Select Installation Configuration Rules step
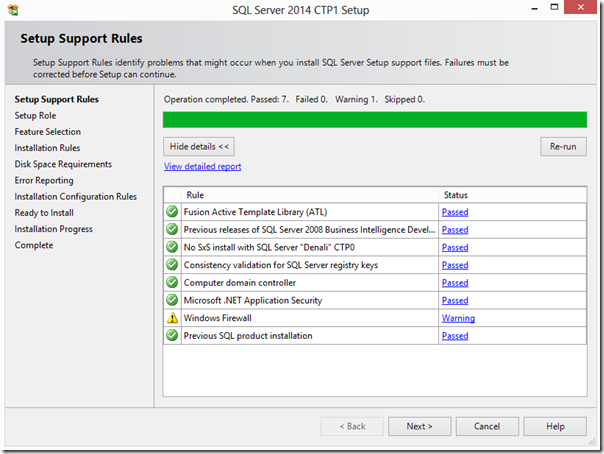The width and height of the screenshot is (604, 454). pos(76,196)
